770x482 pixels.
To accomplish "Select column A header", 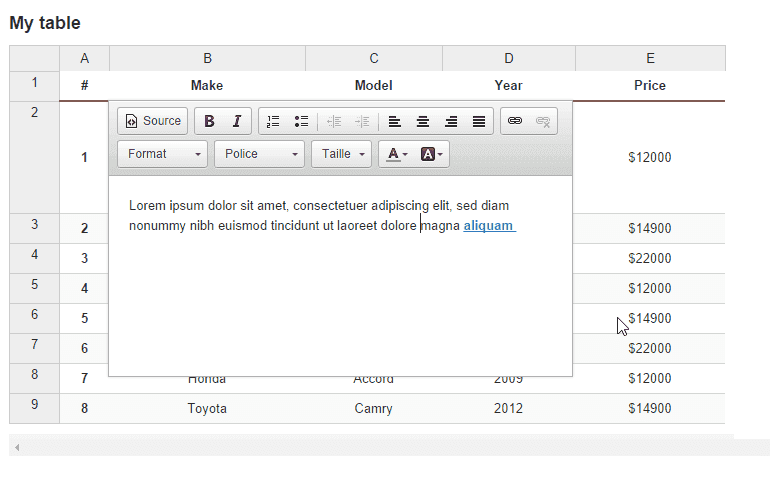I will click(x=84, y=58).
